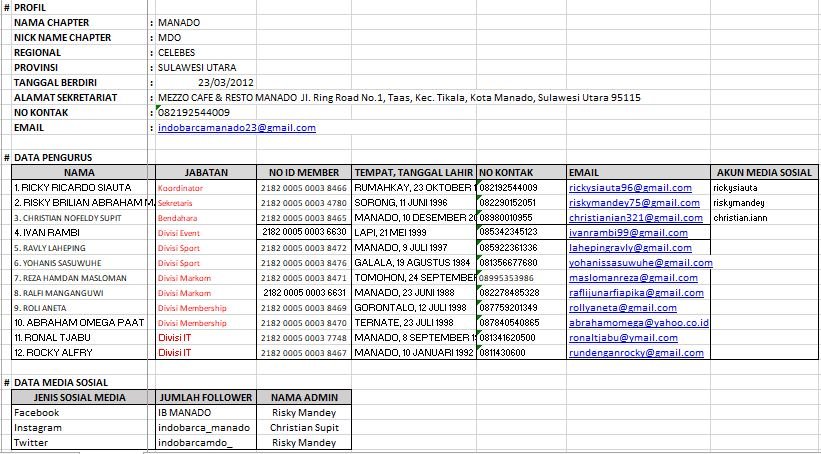Viewport: 821px width, 454px height.
Task: Open rickysiauta96@gmail.com email link
Action: [630, 187]
